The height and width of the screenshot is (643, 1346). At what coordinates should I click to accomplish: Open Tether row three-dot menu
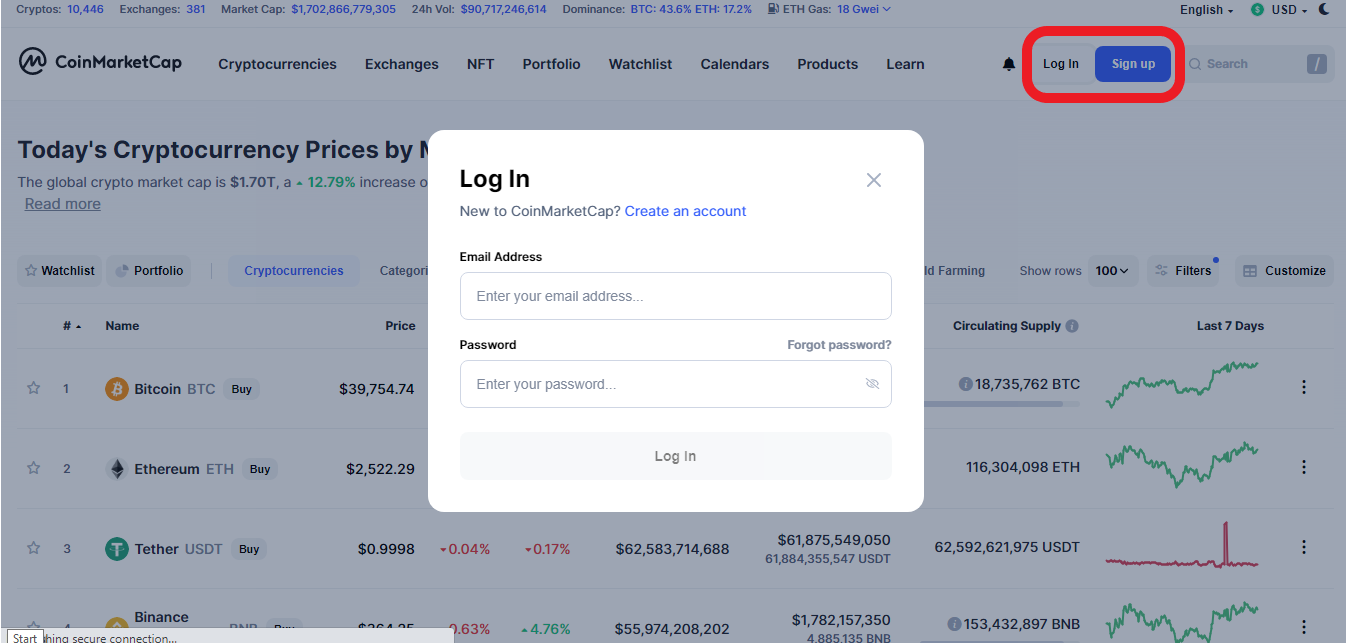coord(1303,547)
